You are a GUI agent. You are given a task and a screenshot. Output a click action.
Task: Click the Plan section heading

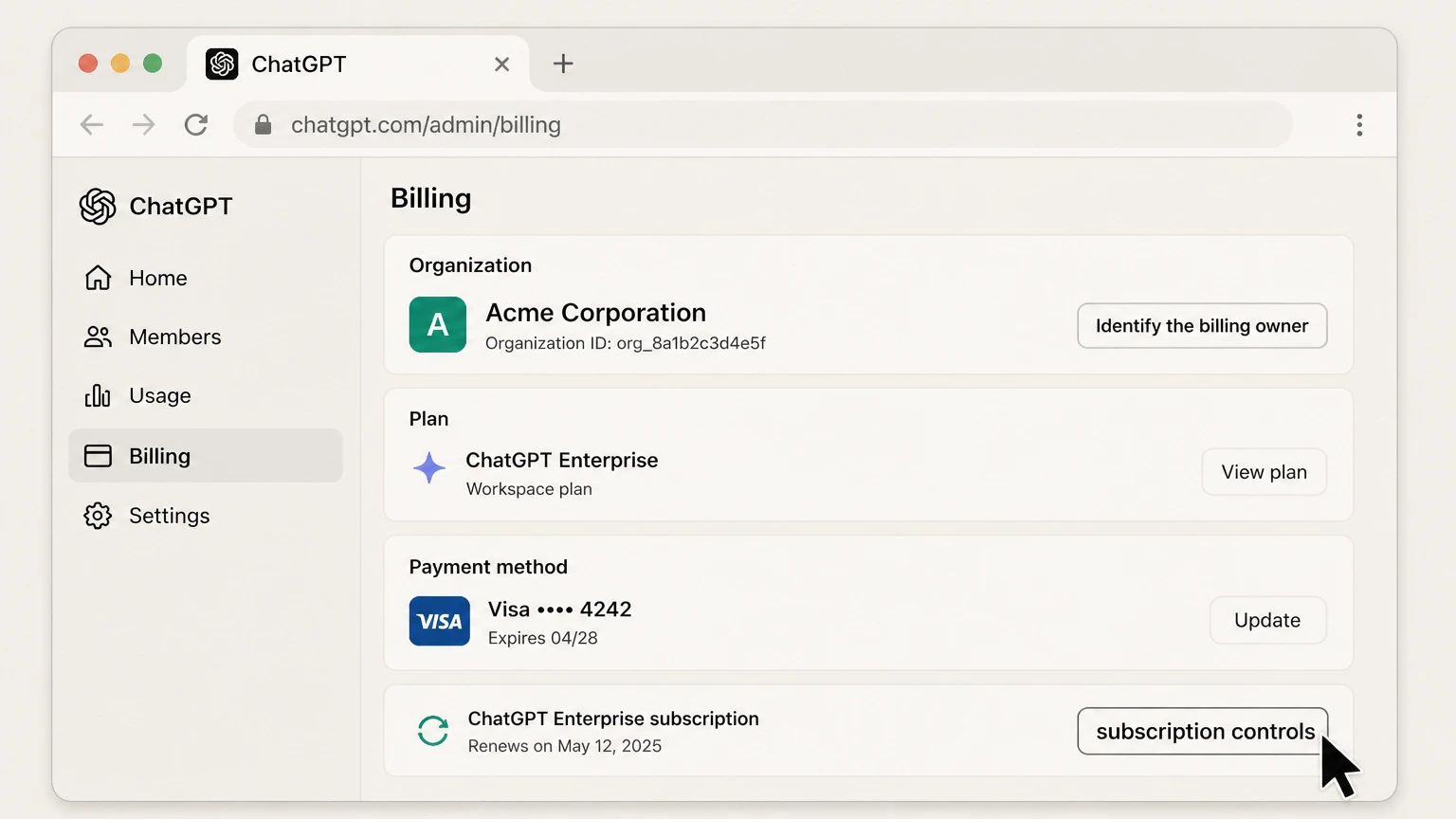(428, 419)
